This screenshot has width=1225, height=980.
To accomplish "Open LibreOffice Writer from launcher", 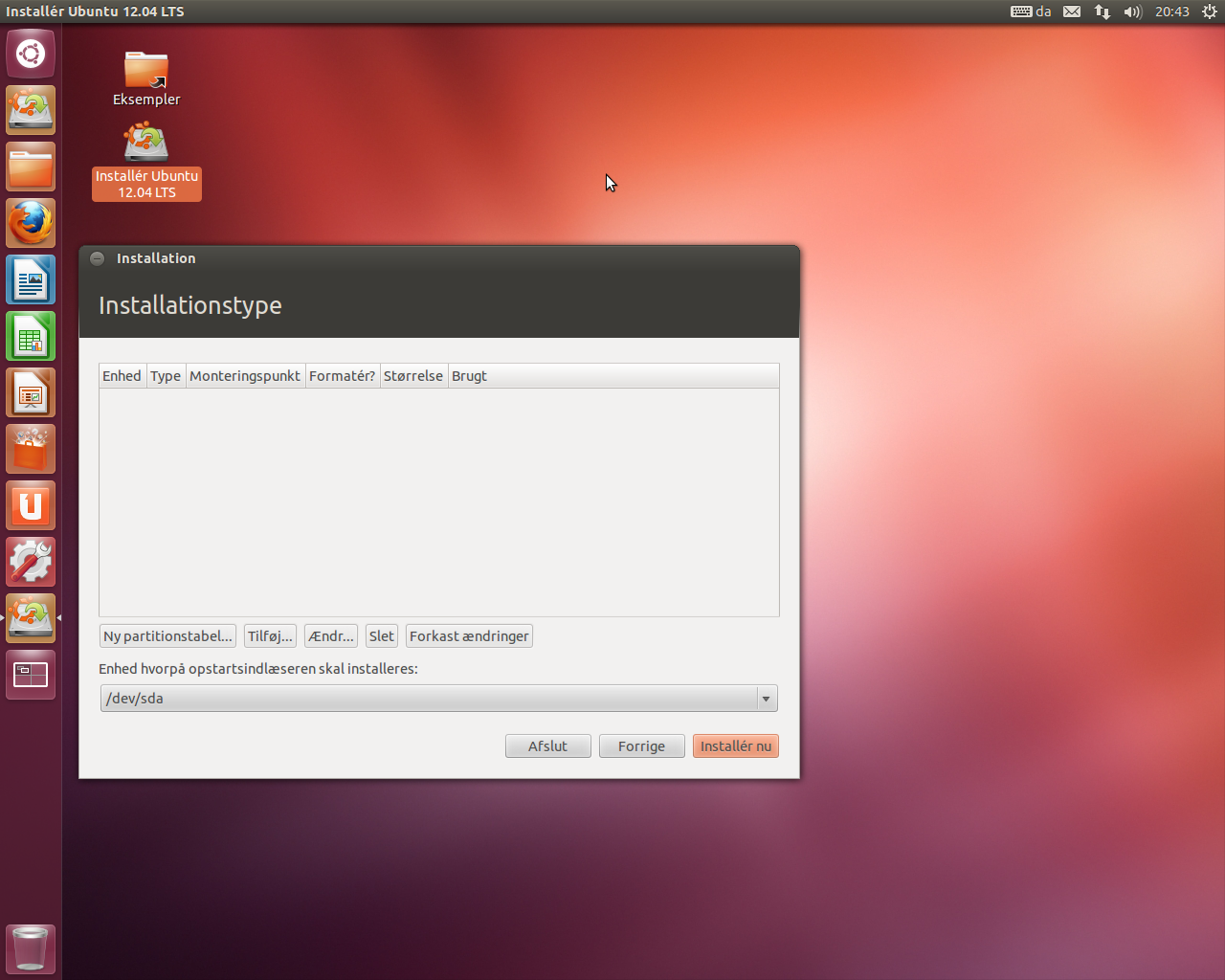I will 31,279.
